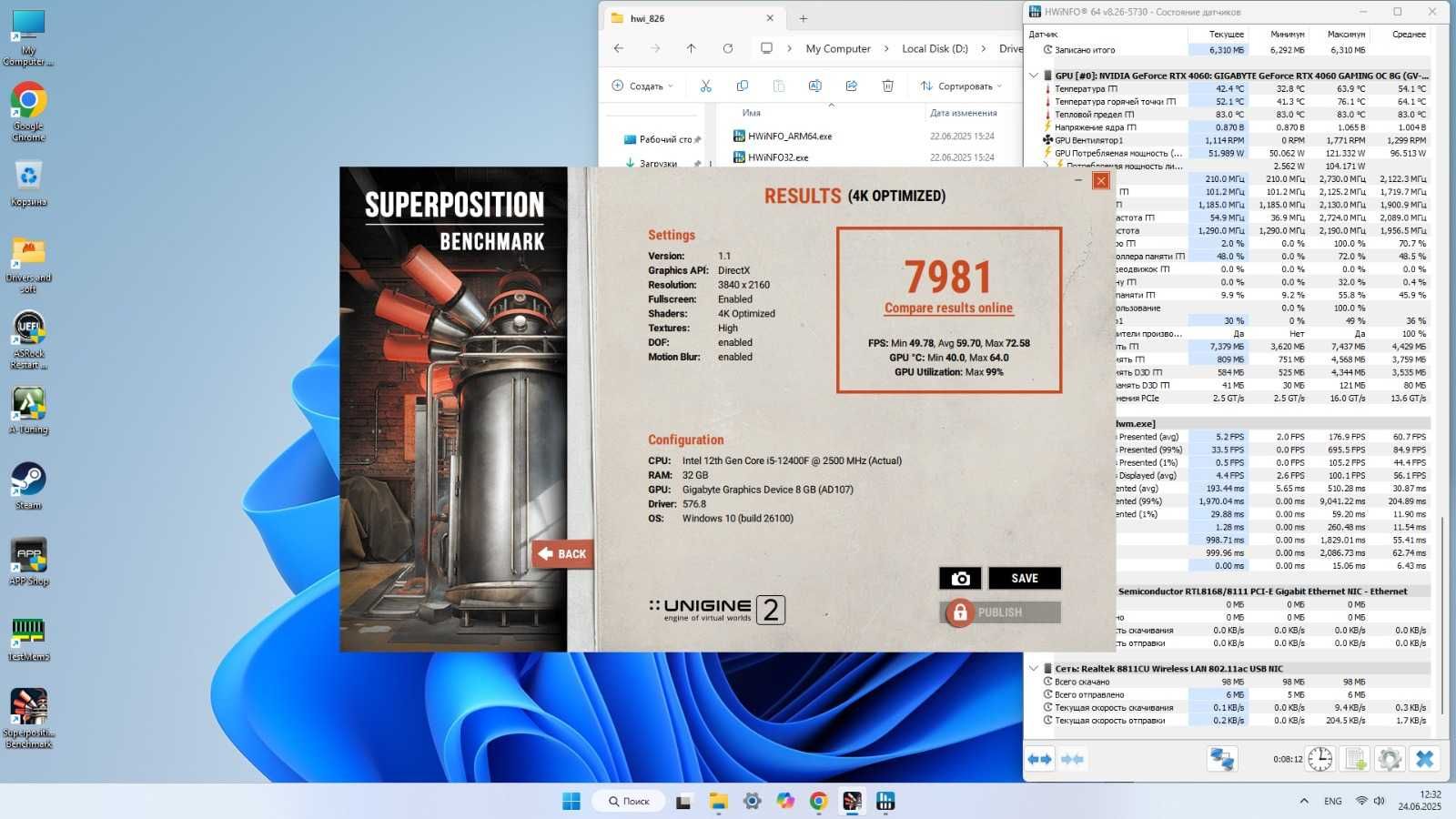Screen dimensions: 1456x819
Task: Open the APP Shop desktop icon
Action: [x=28, y=561]
